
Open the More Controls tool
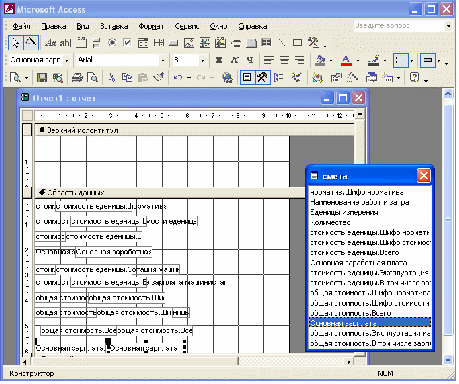pos(313,42)
